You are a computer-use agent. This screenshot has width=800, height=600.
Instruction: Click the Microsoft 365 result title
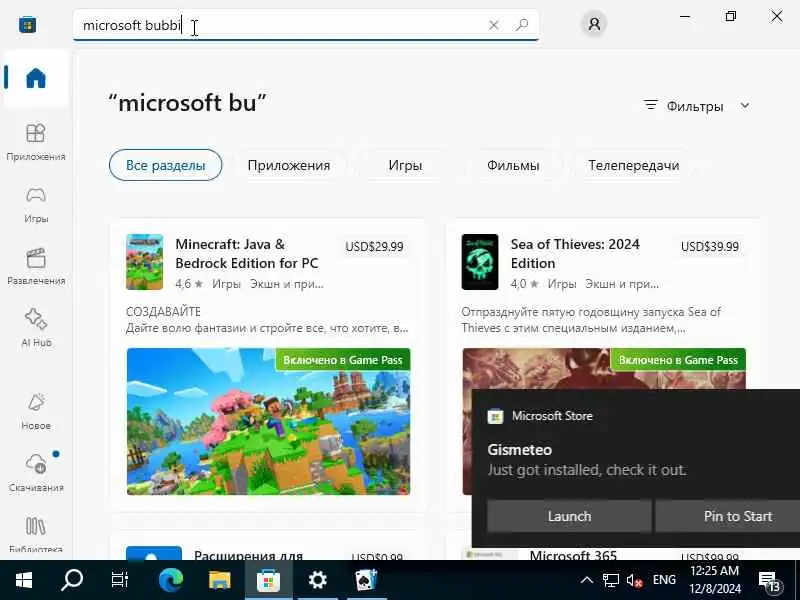(x=573, y=555)
